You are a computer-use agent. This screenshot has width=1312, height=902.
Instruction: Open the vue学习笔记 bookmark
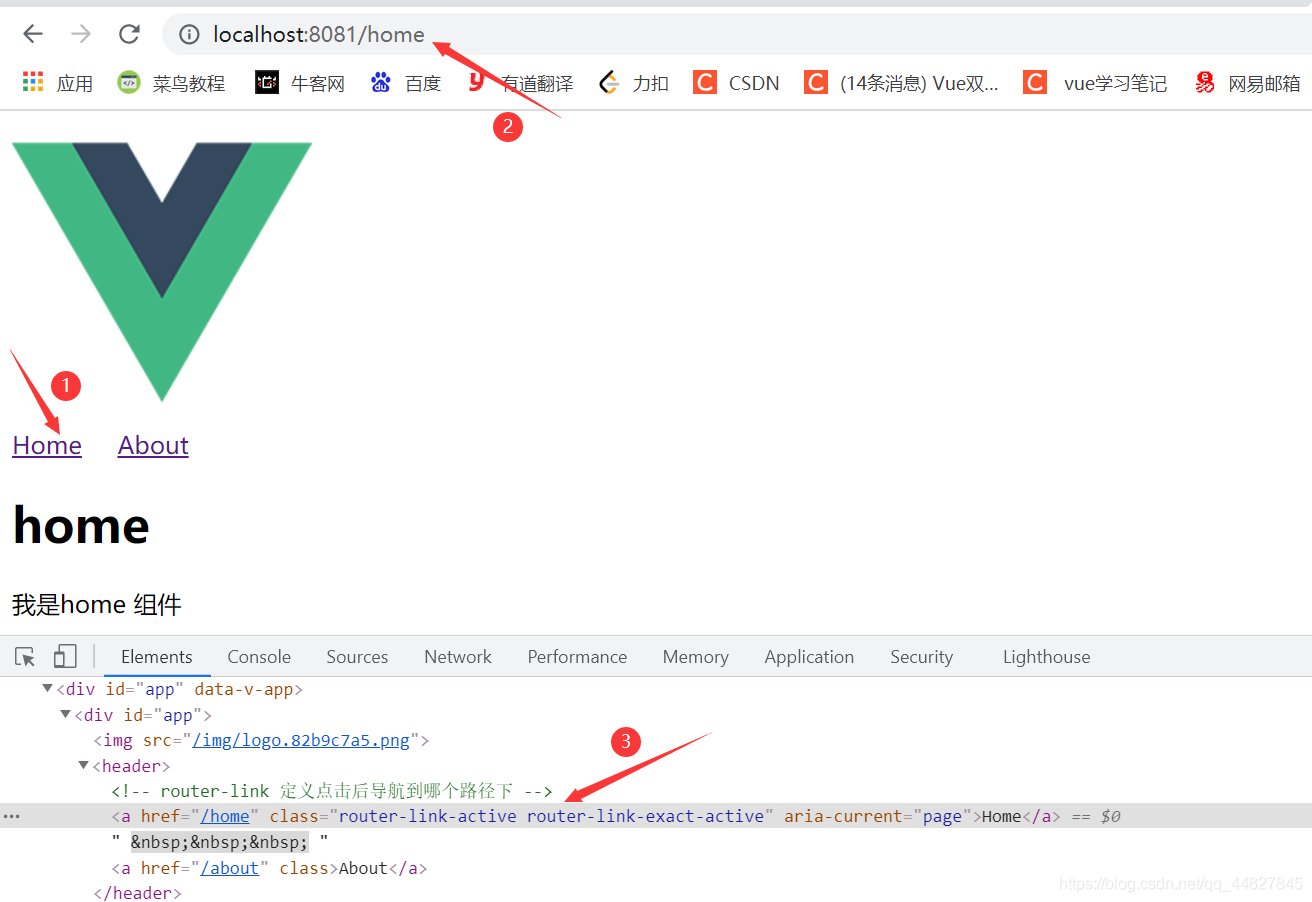tap(1095, 83)
